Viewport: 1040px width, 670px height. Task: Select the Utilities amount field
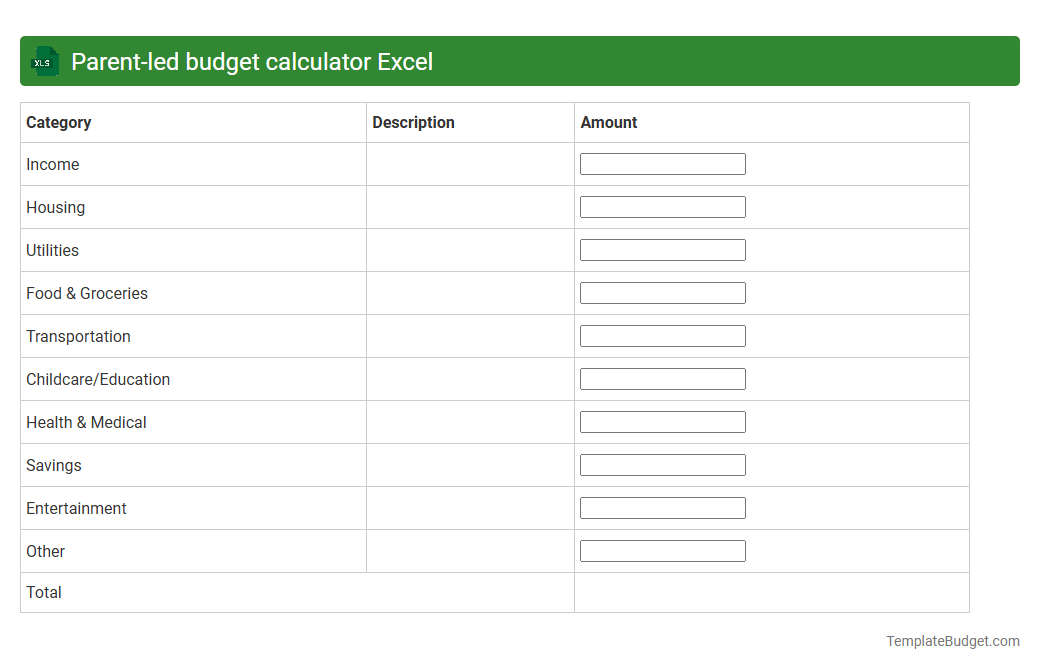click(662, 249)
